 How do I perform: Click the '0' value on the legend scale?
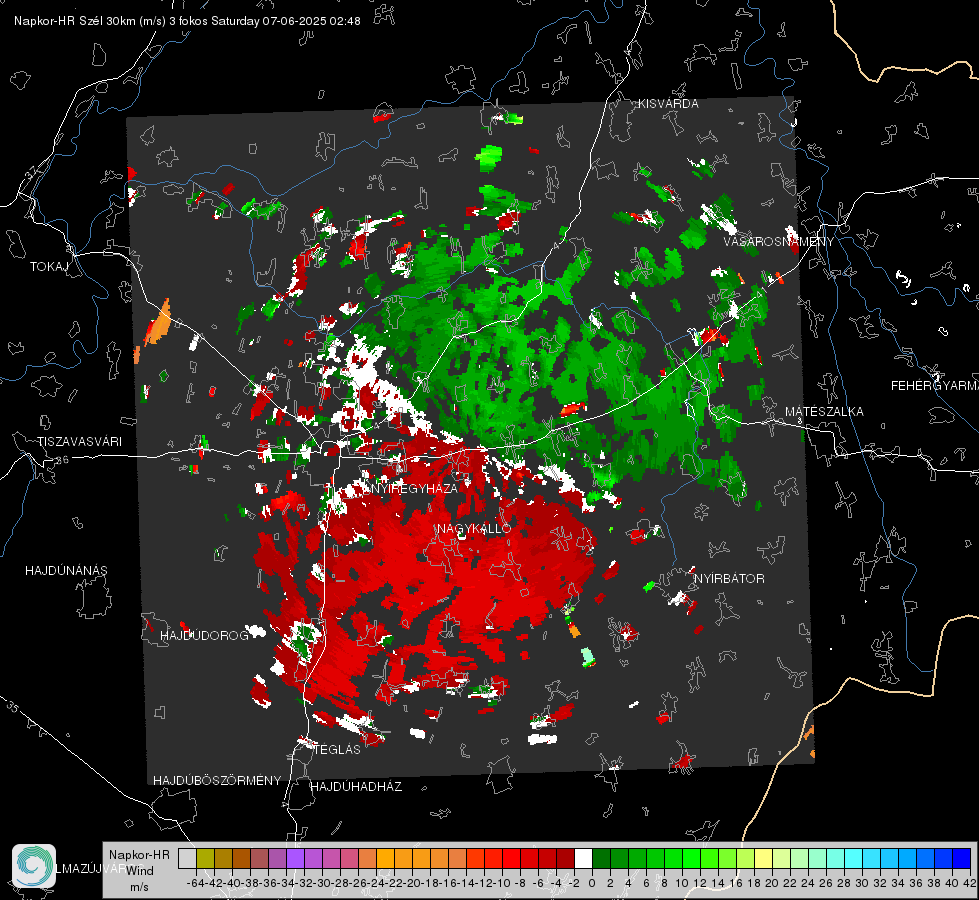[x=592, y=883]
